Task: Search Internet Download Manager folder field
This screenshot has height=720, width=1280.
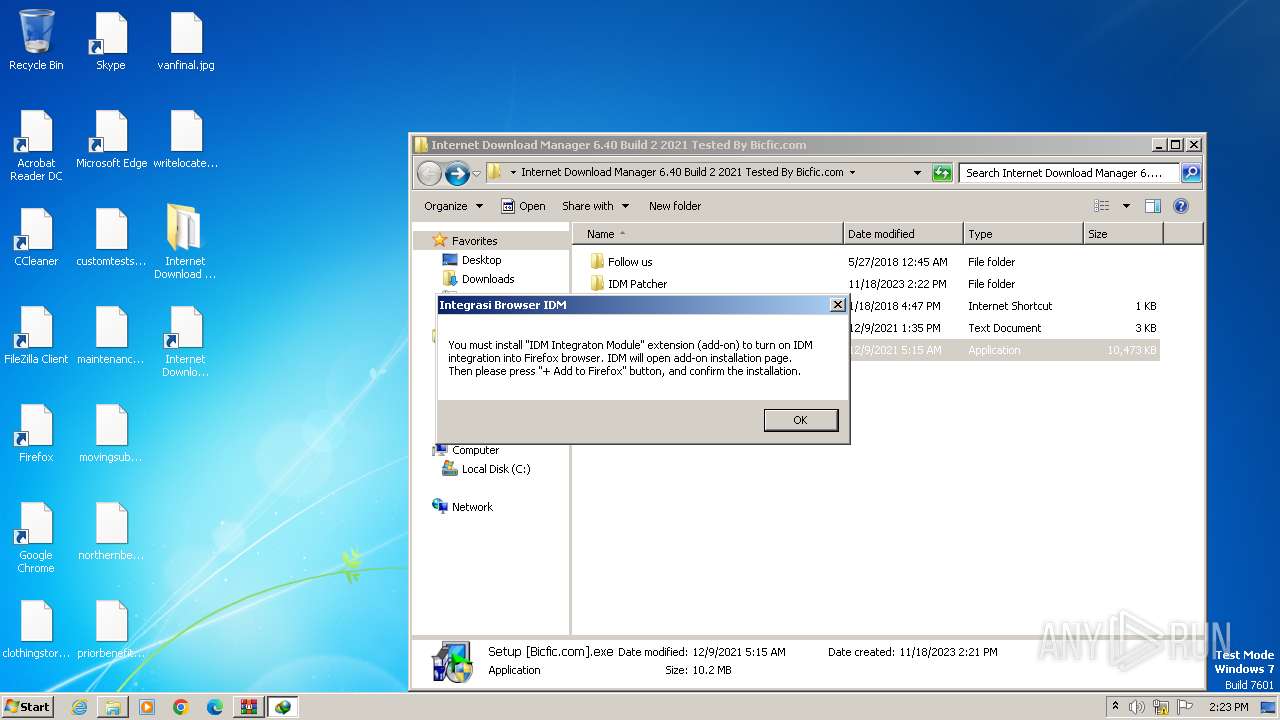Action: pyautogui.click(x=1068, y=173)
